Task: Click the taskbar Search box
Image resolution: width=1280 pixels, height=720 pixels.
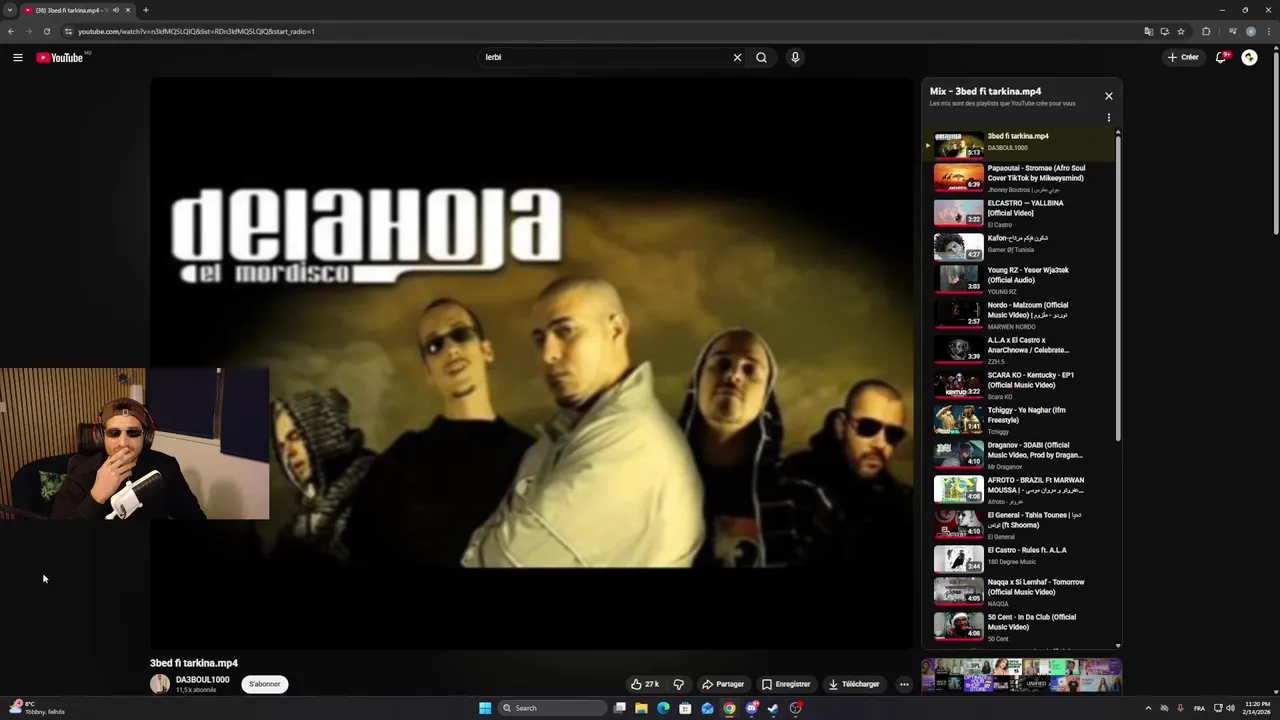Action: [552, 708]
